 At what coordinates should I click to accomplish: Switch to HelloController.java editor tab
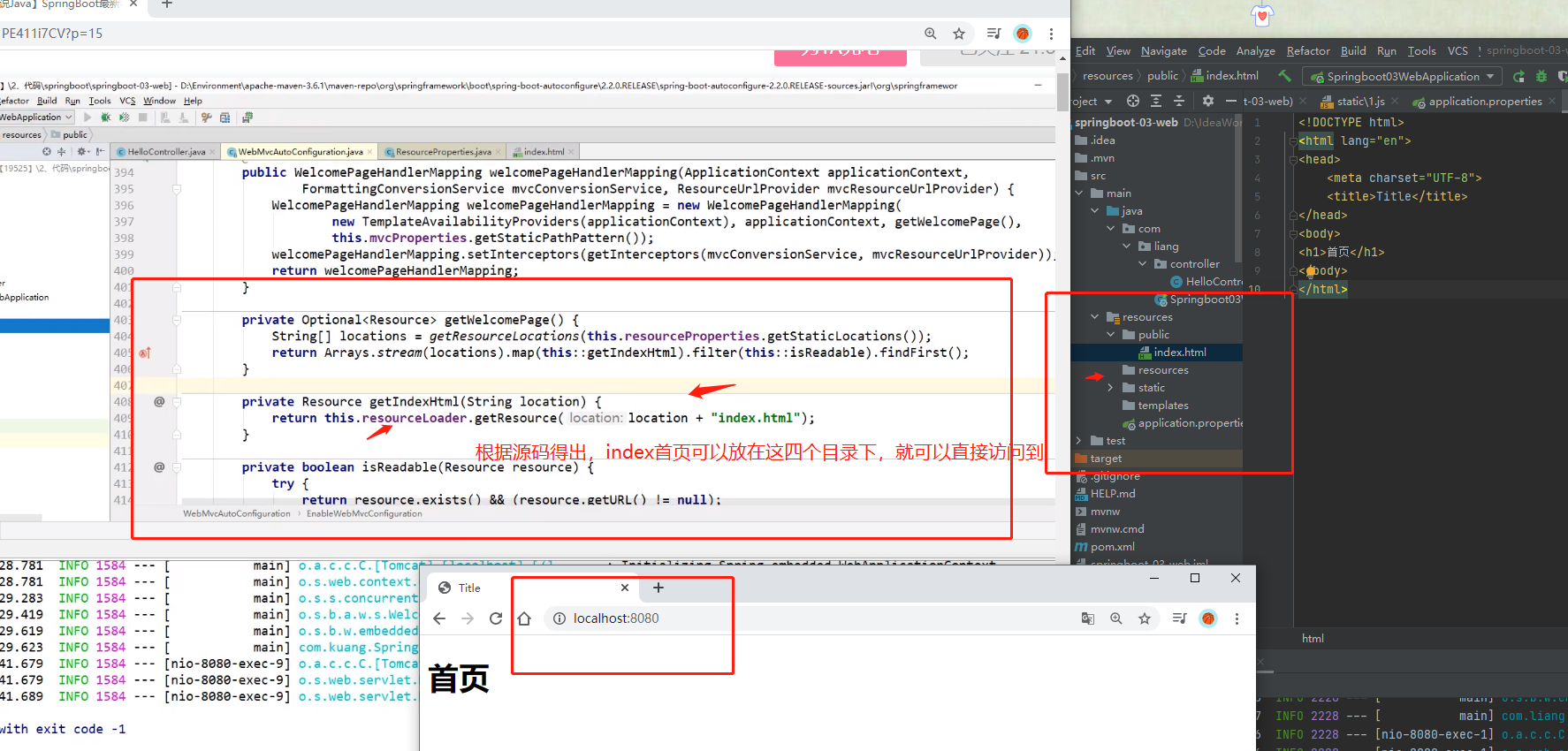(165, 152)
